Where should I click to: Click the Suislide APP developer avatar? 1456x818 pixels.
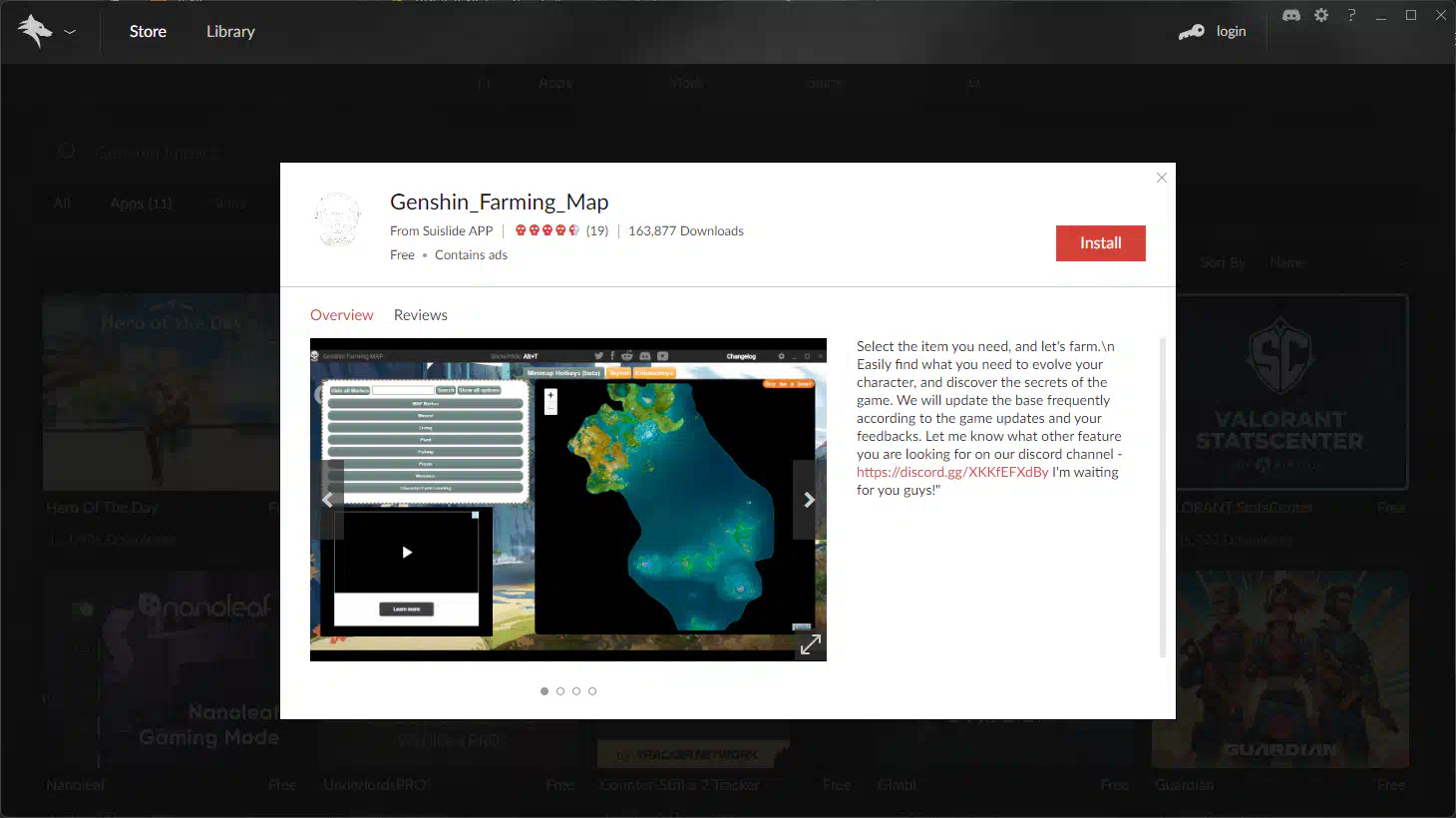pyautogui.click(x=338, y=220)
